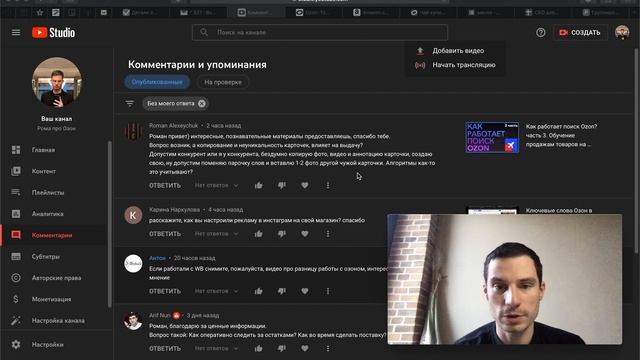The image size is (640, 360).
Task: Reply to Roman Alexeychuk's comment
Action: pos(165,186)
